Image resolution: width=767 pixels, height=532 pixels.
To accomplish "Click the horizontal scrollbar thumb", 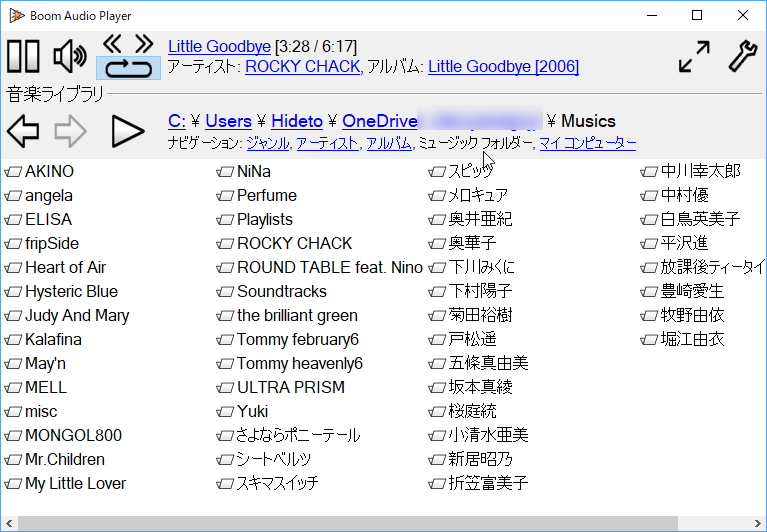I will pos(348,524).
